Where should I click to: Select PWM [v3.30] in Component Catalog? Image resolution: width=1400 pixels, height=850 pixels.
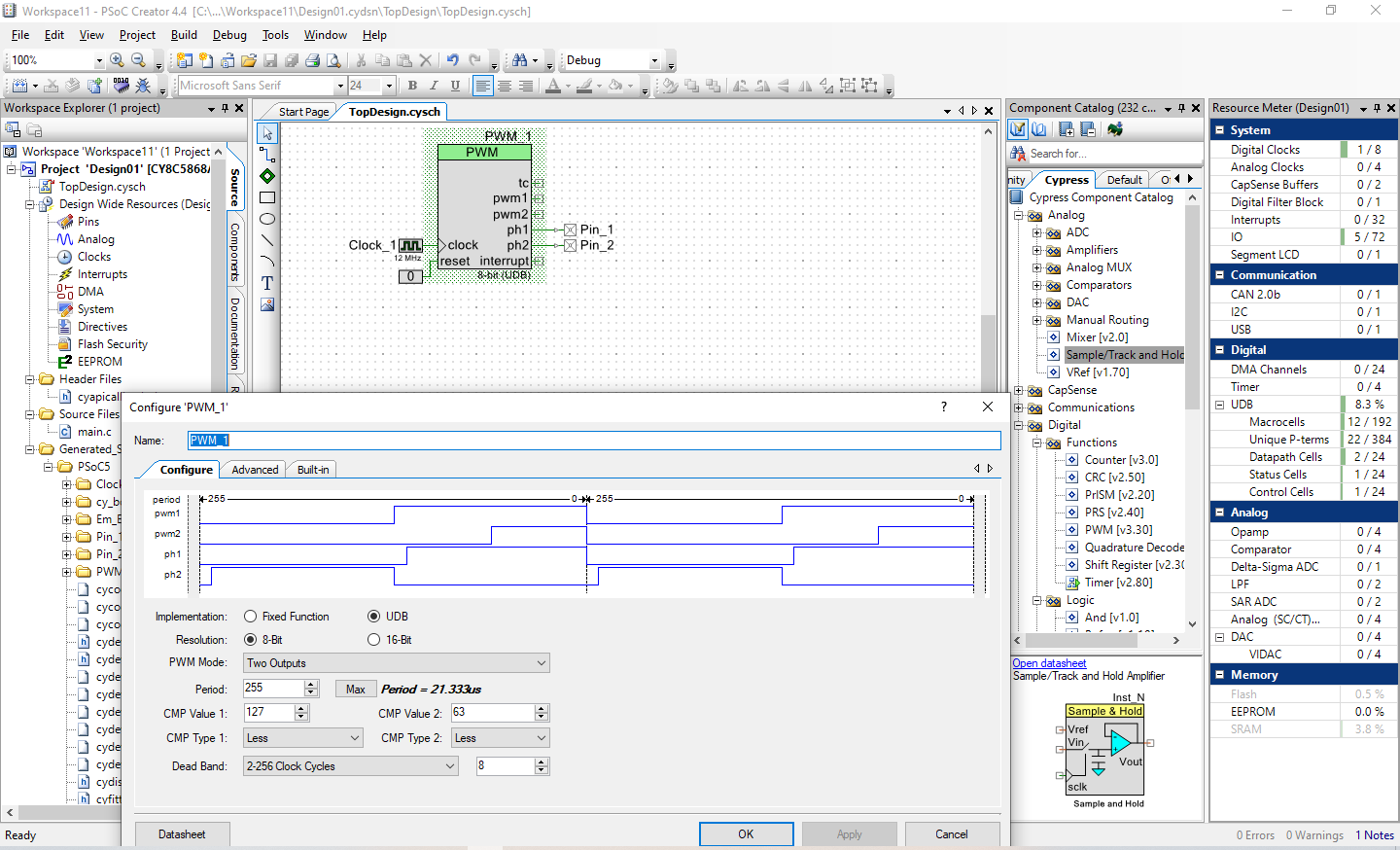[1118, 530]
